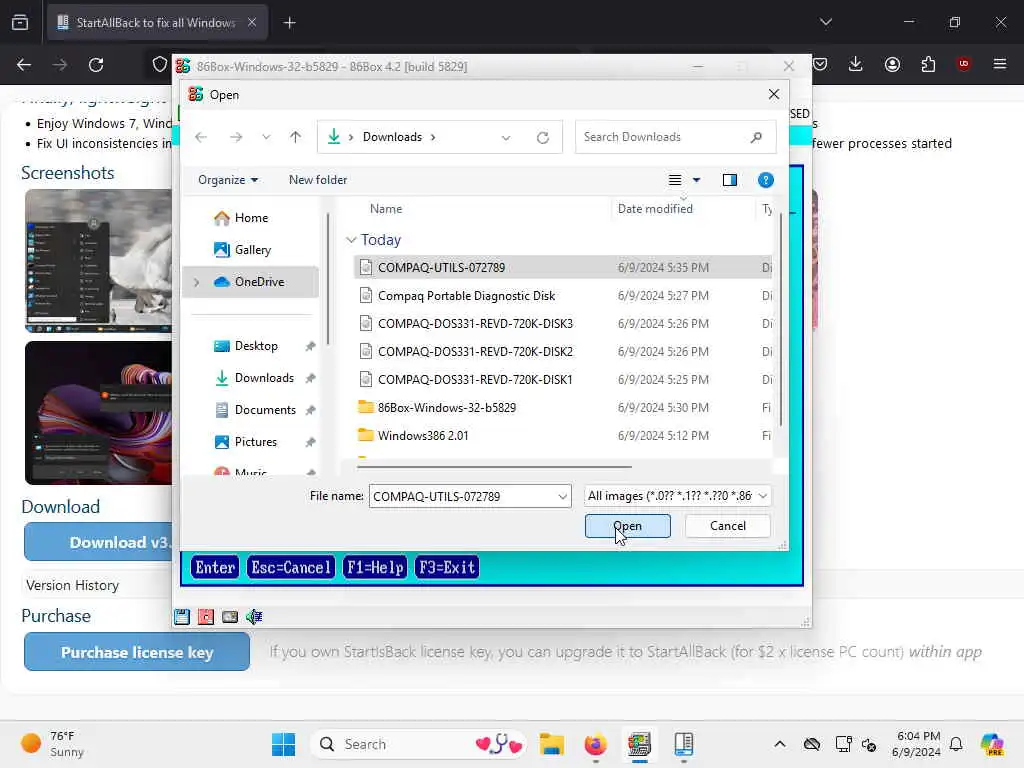Open dialog help question mark icon
1024x768 pixels.
point(765,180)
